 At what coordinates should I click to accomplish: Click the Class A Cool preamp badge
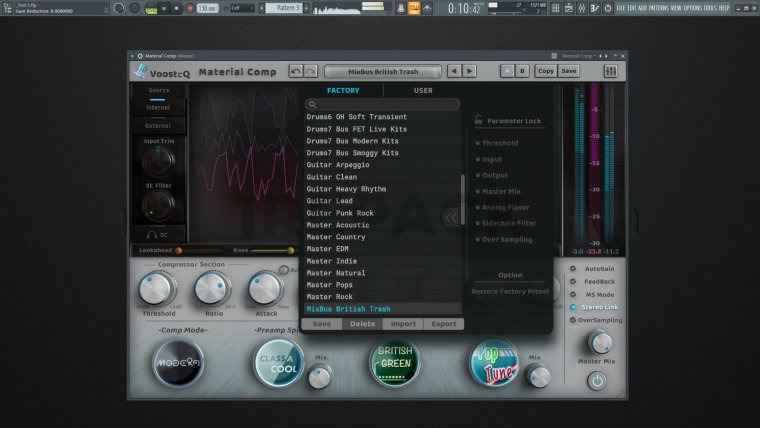point(277,363)
